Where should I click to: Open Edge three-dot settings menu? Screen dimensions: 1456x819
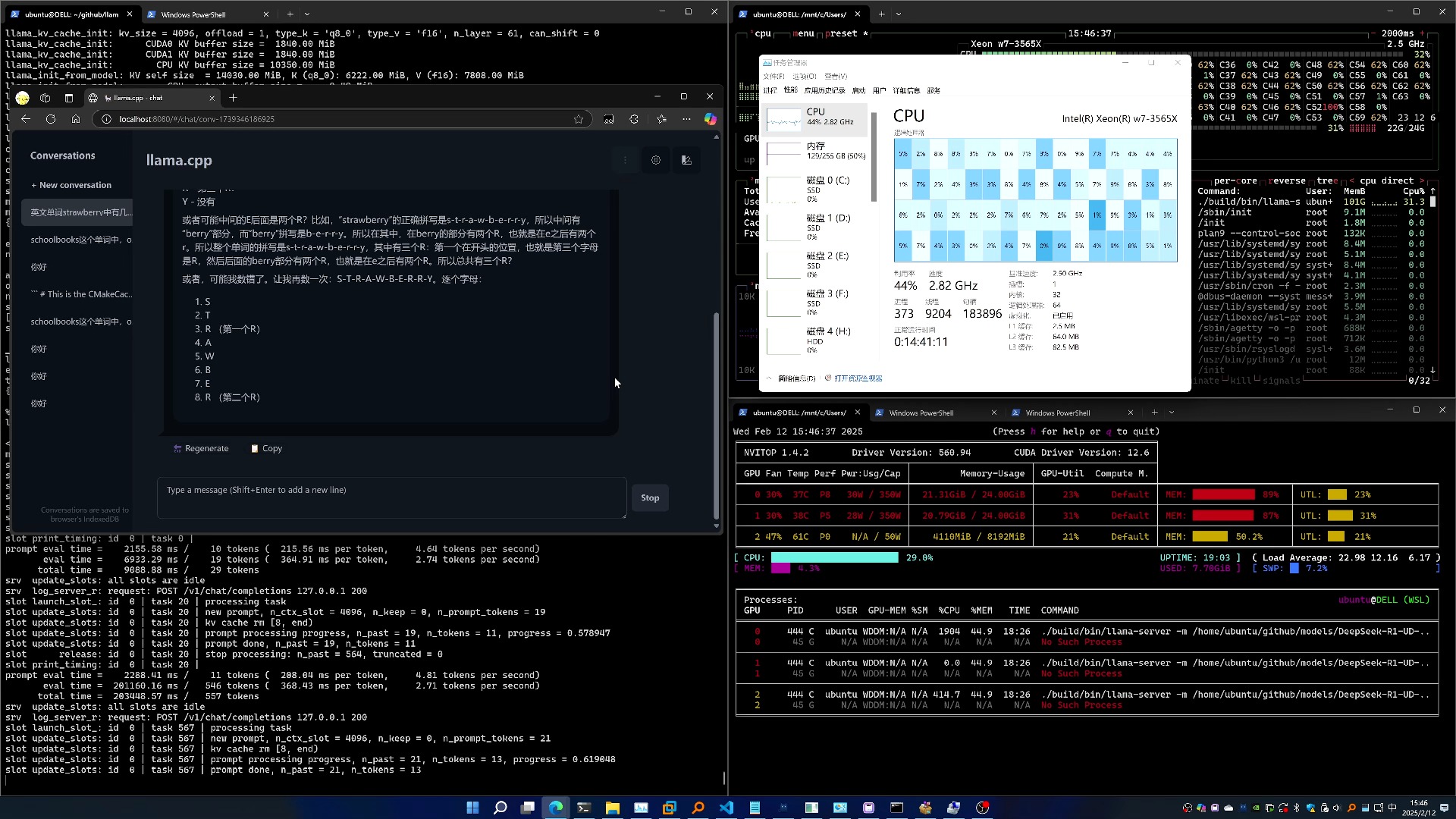pos(686,119)
